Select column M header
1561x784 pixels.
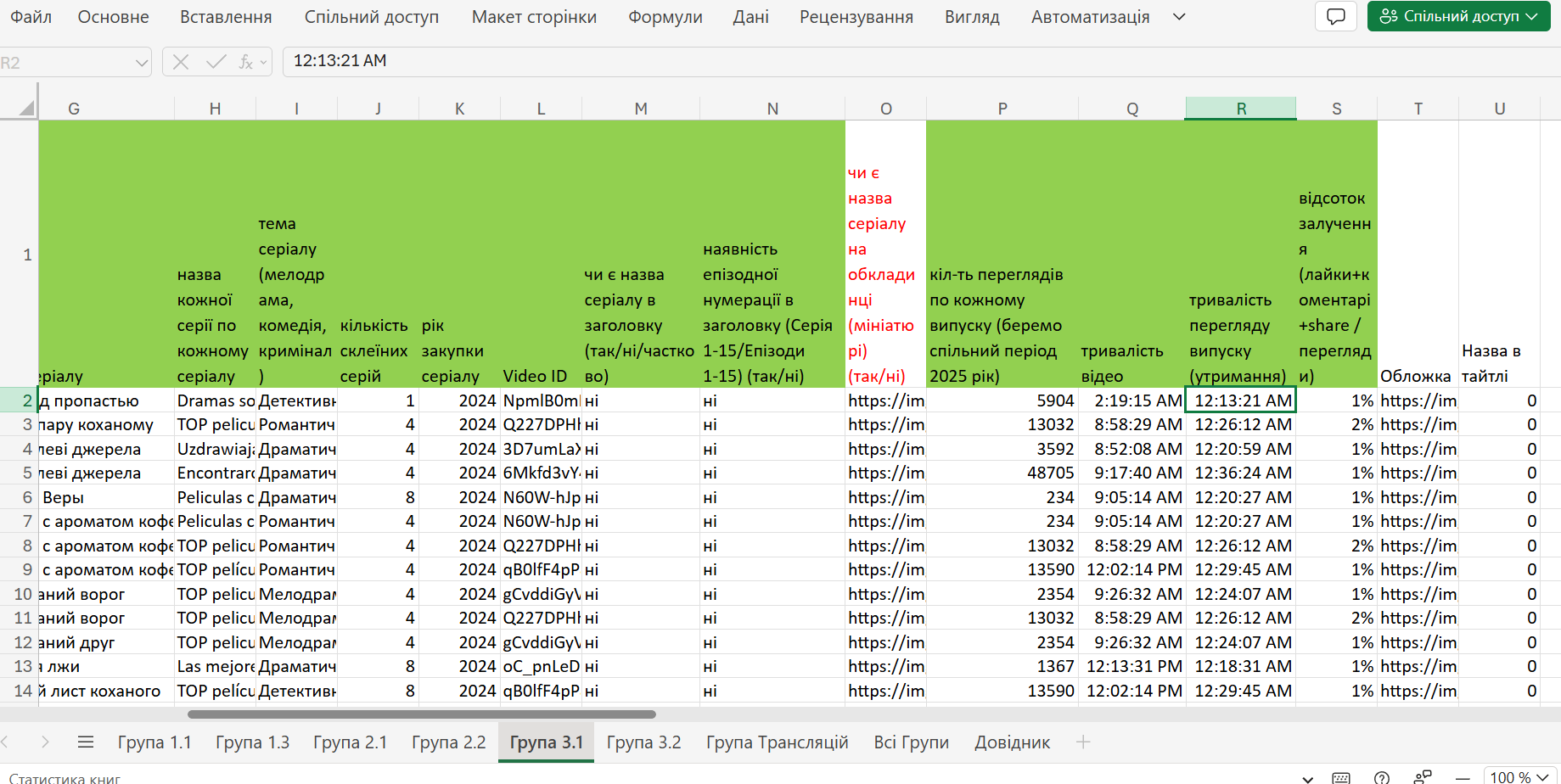pos(641,109)
